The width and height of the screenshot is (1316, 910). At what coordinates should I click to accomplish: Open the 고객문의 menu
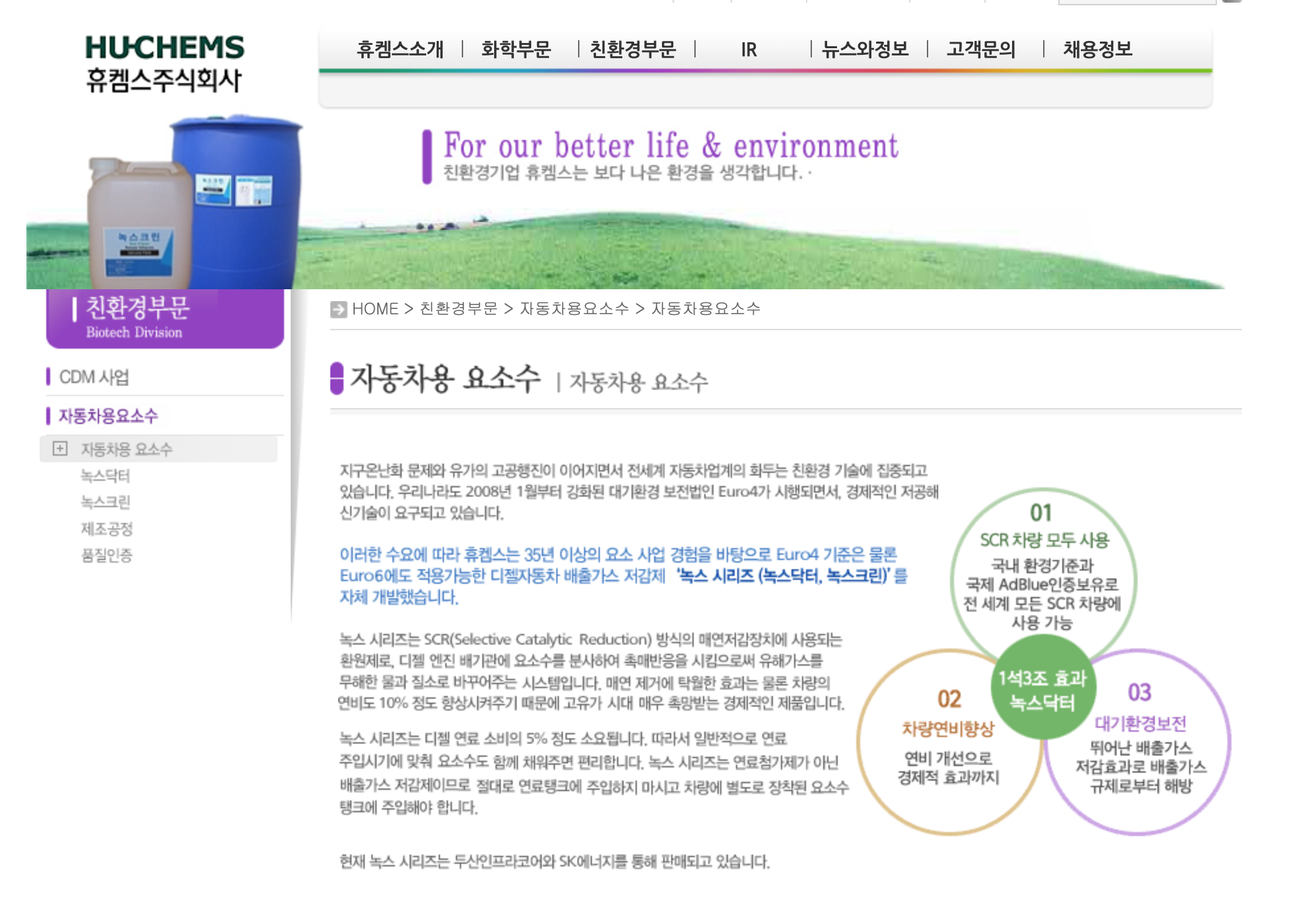point(981,49)
